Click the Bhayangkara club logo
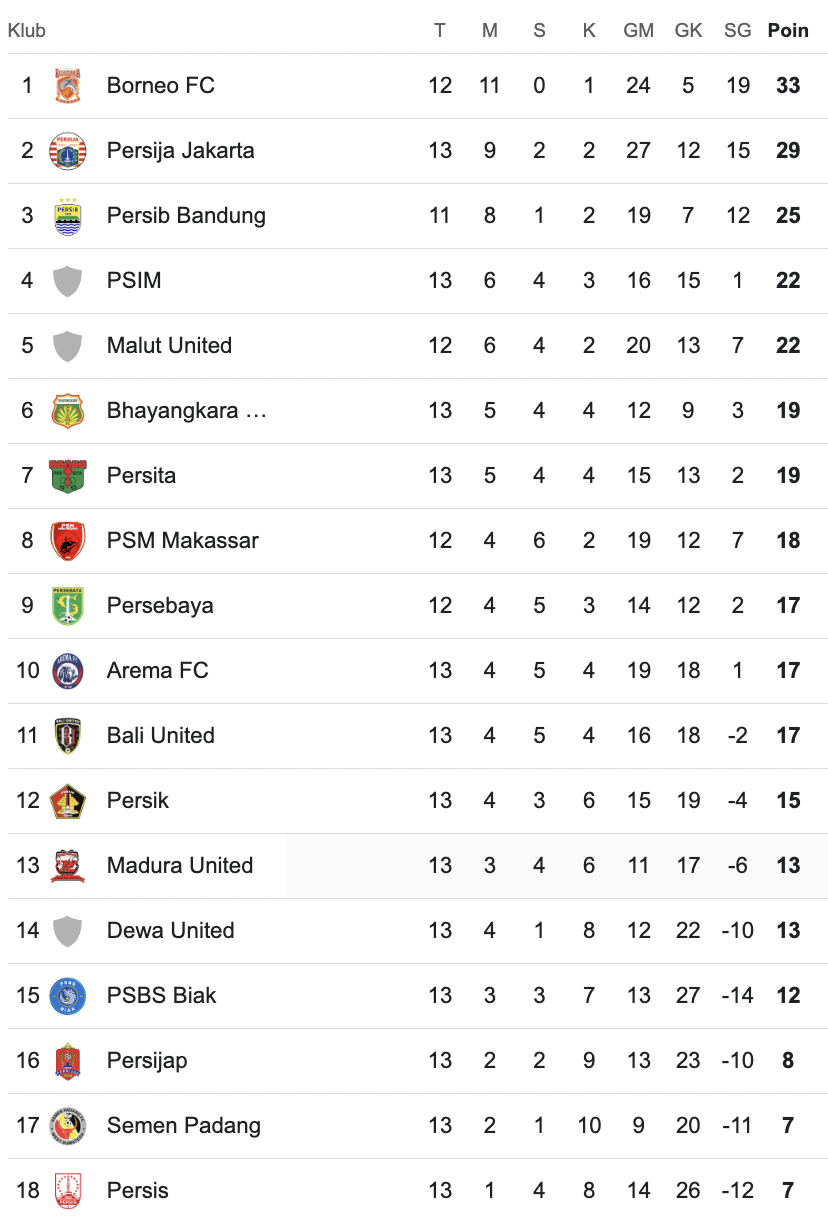This screenshot has width=828, height=1216. tap(68, 411)
